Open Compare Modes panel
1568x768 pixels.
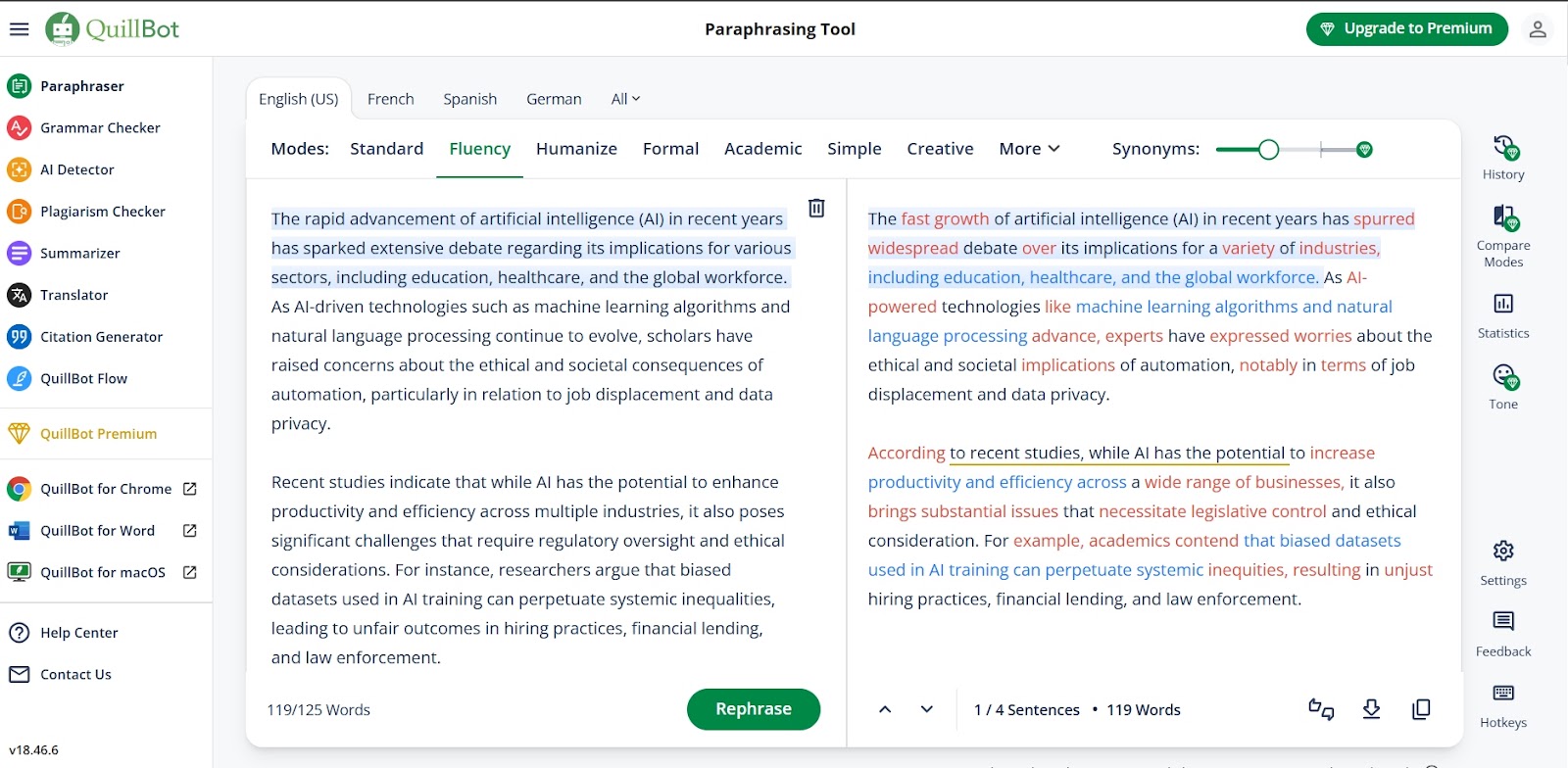click(1503, 236)
